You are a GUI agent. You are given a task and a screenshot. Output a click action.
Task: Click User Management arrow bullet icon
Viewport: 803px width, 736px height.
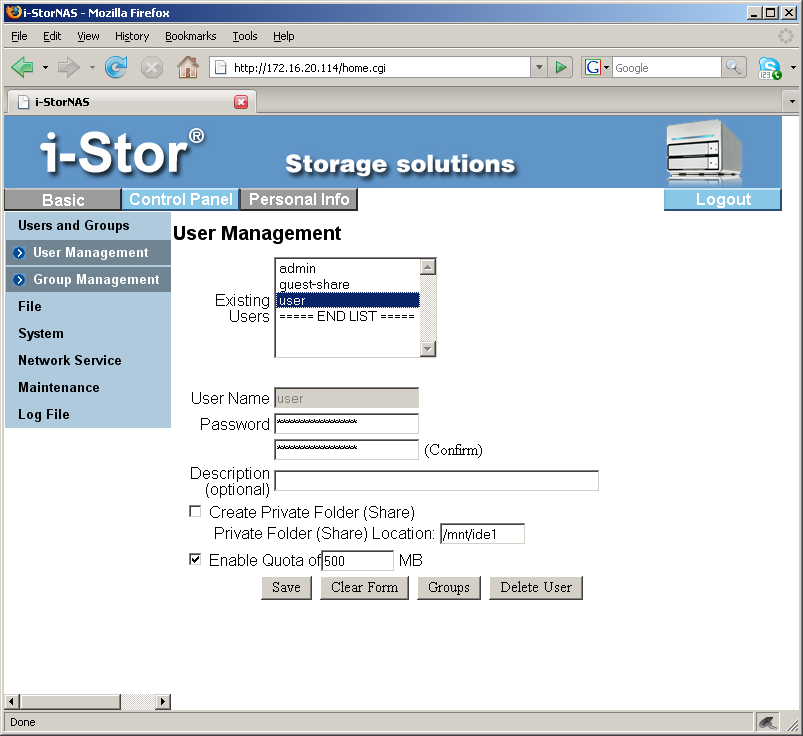pyautogui.click(x=19, y=253)
